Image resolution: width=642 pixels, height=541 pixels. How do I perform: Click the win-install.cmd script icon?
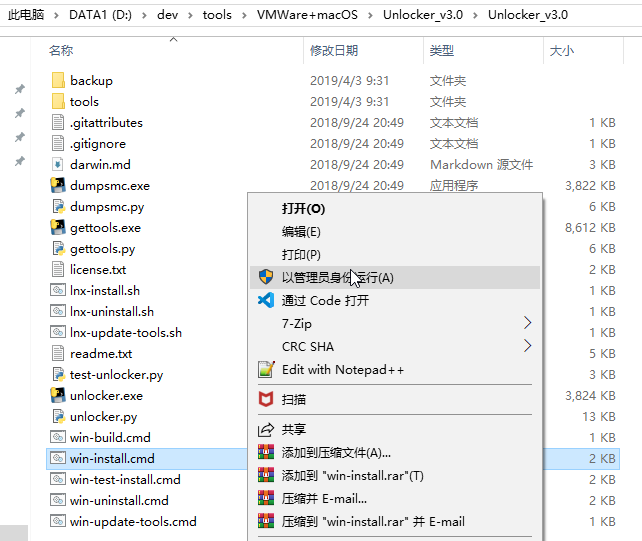58,458
